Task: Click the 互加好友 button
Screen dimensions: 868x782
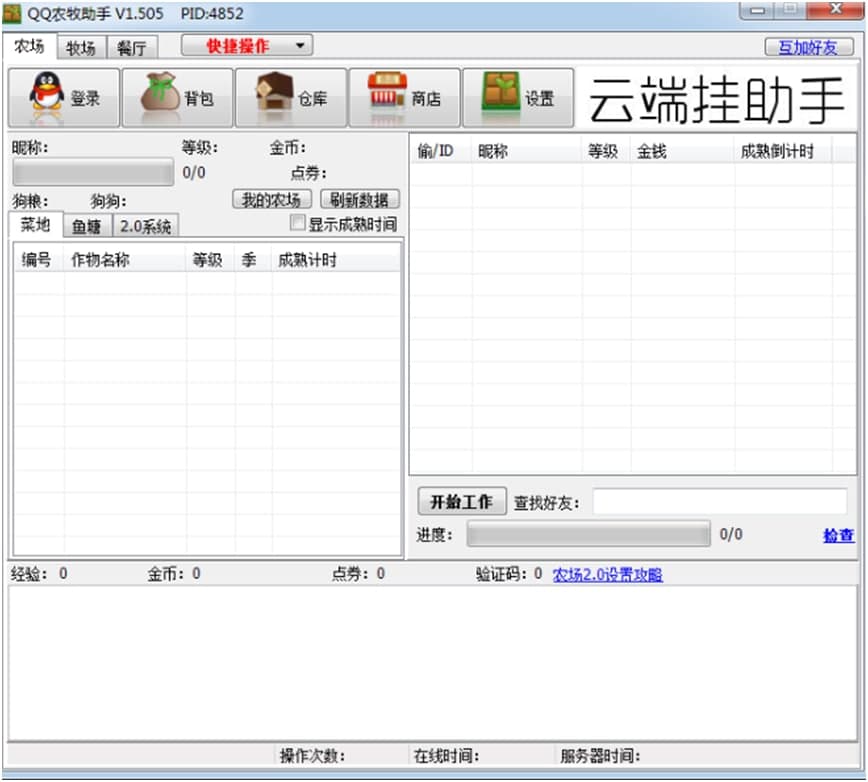Action: [x=808, y=47]
